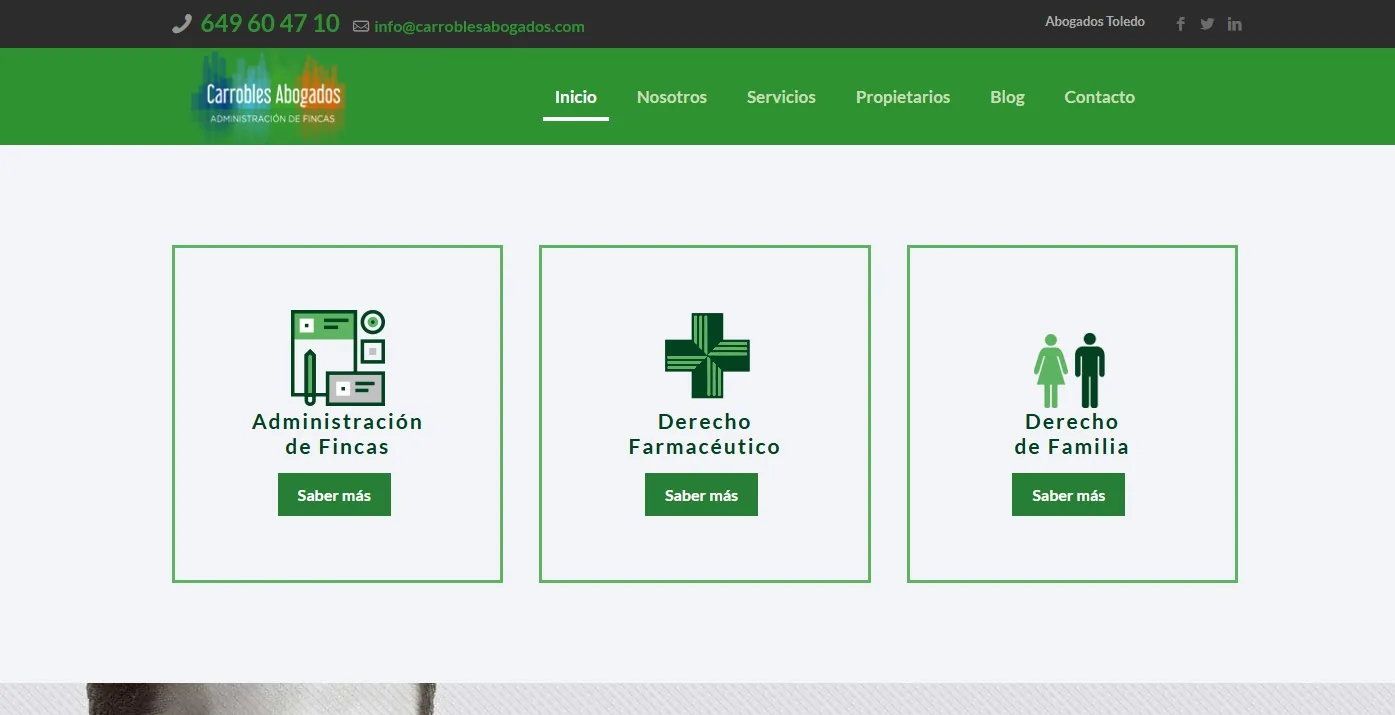
Task: Open the Blog menu item
Action: pos(1007,97)
